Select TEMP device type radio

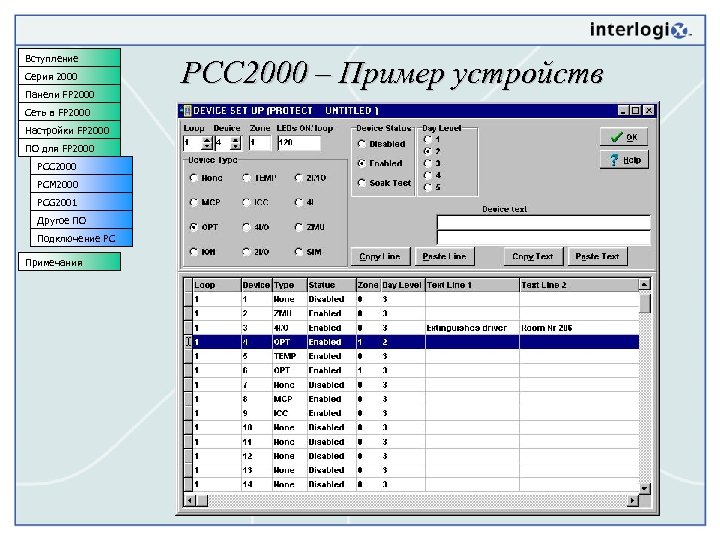coord(247,178)
